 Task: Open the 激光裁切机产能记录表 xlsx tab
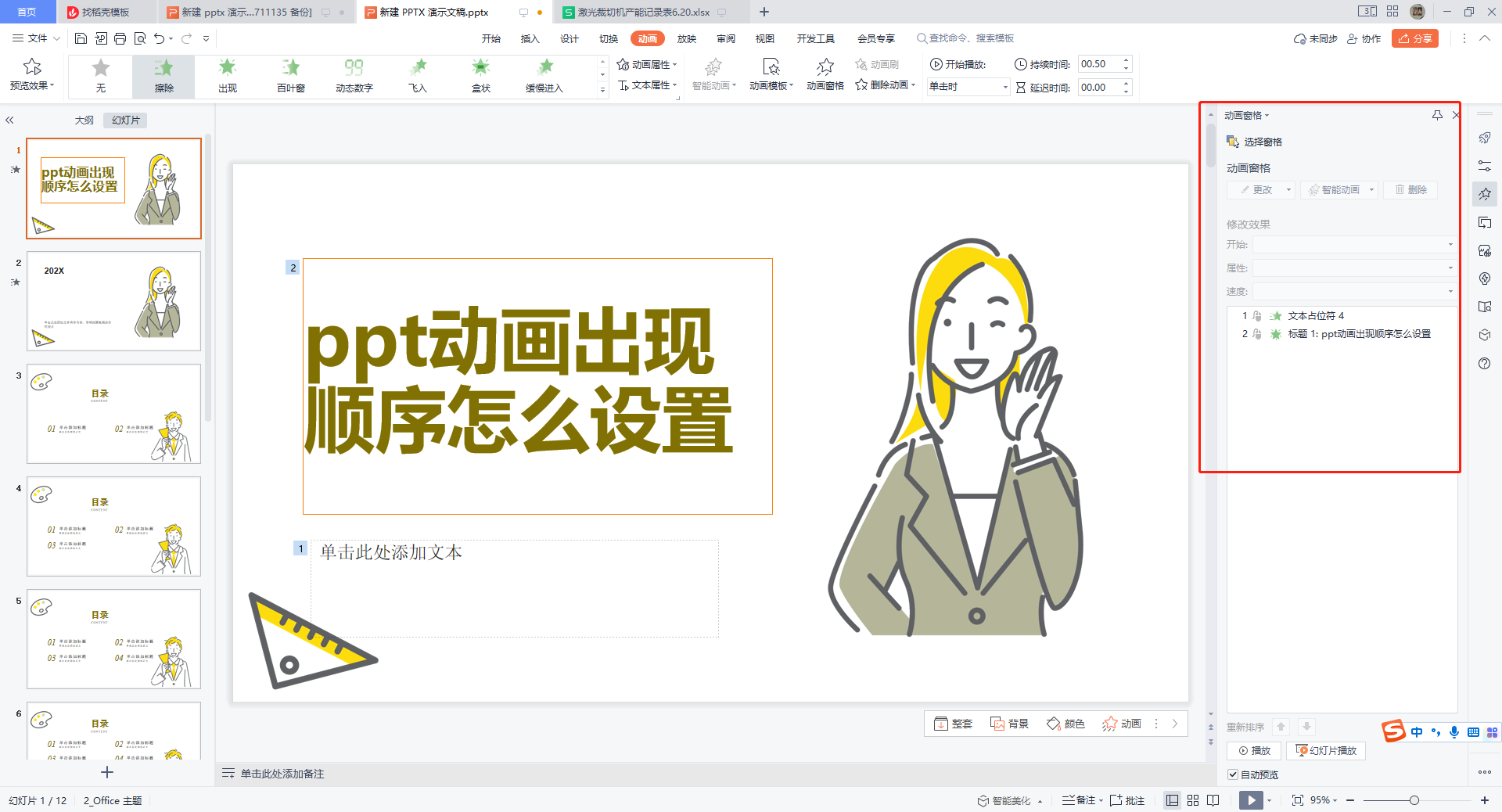[644, 12]
